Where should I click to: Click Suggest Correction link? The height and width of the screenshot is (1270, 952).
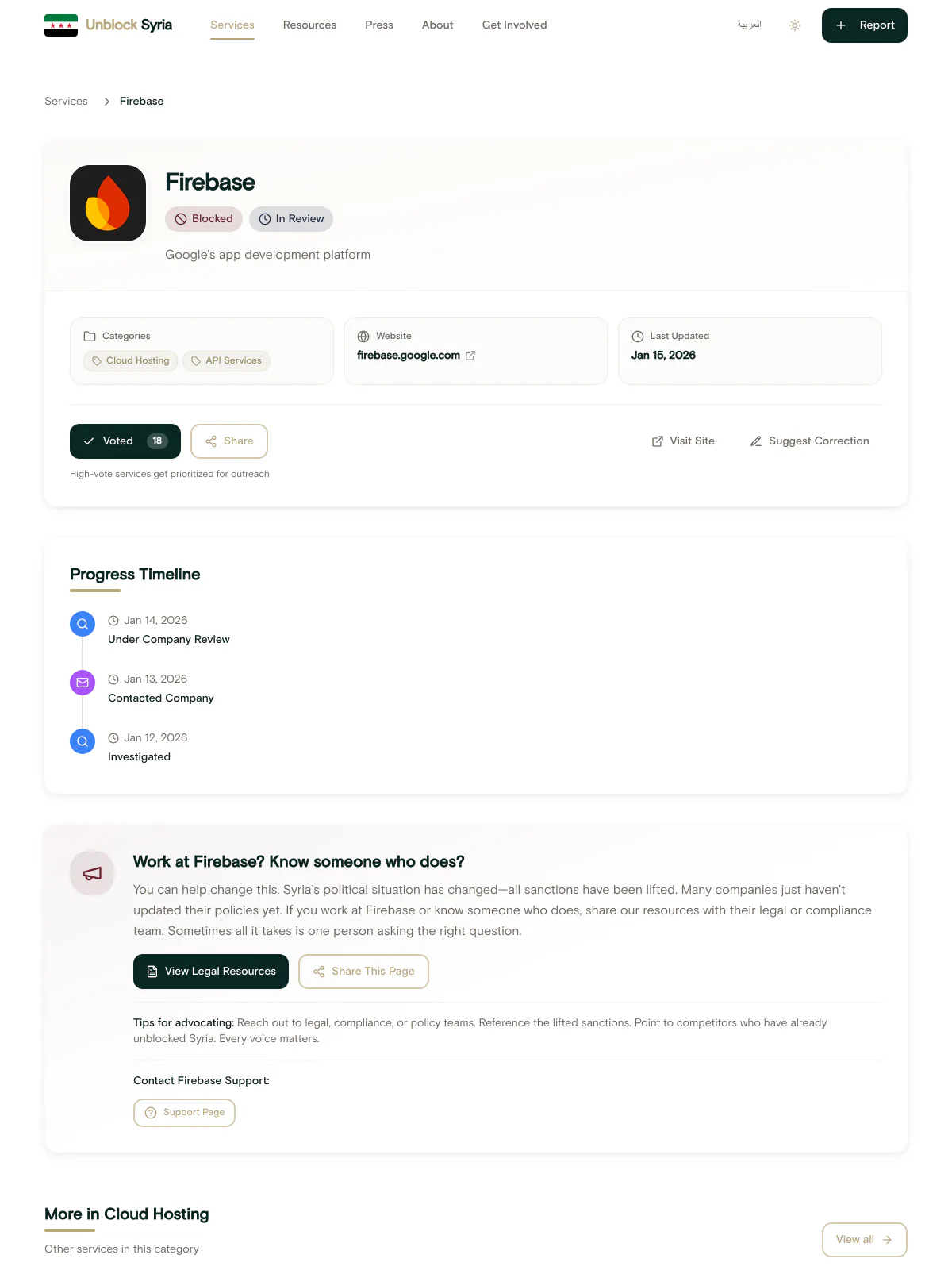(809, 441)
